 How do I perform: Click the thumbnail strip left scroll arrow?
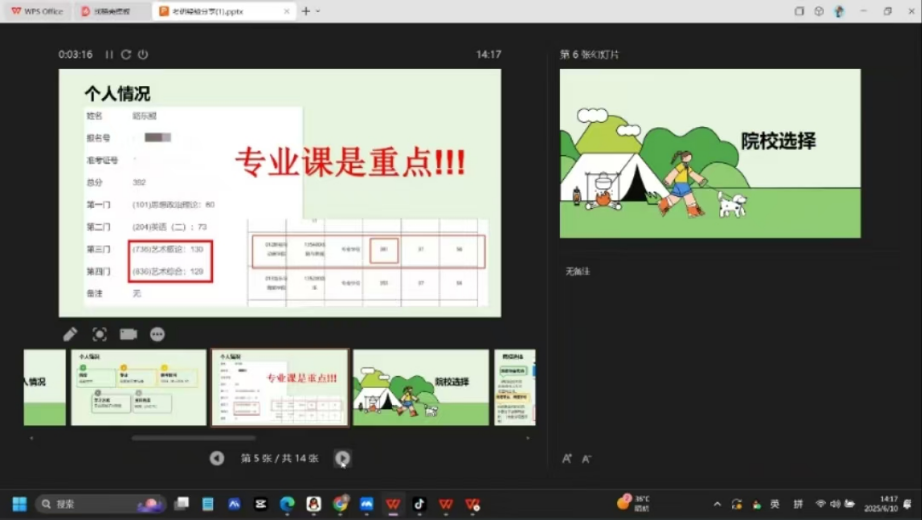coord(31,438)
